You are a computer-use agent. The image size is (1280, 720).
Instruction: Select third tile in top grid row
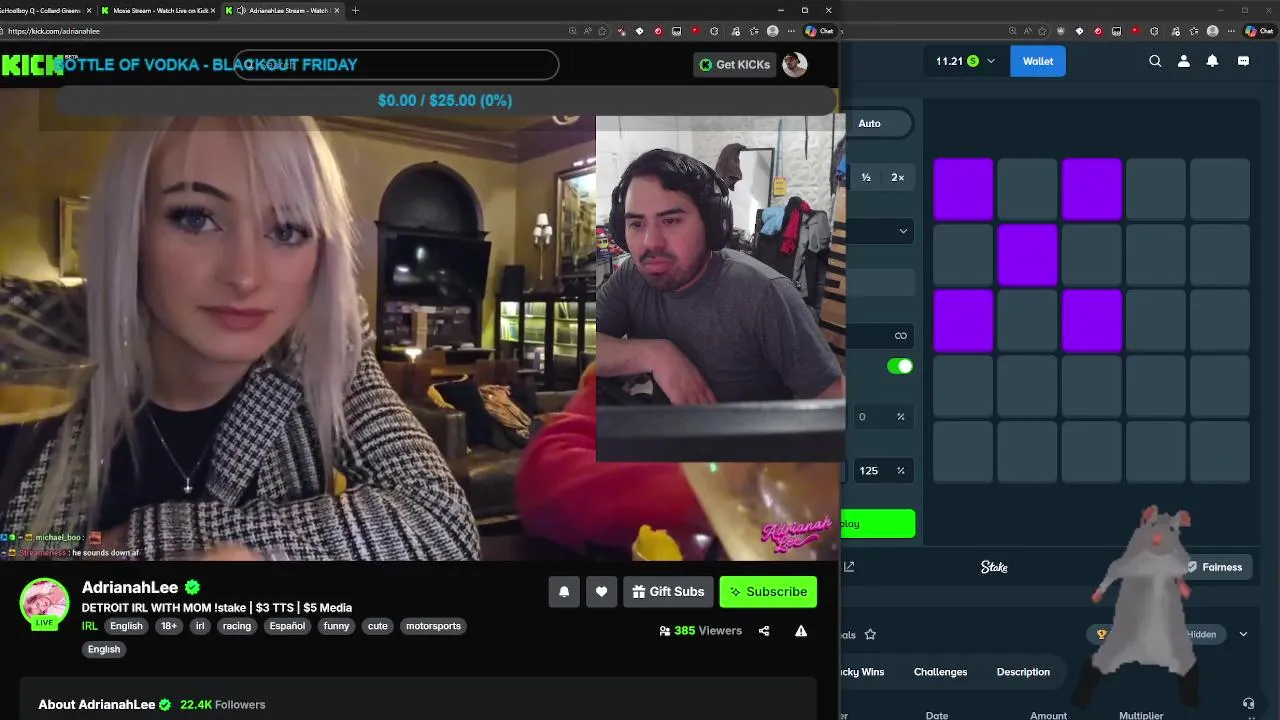[1091, 189]
